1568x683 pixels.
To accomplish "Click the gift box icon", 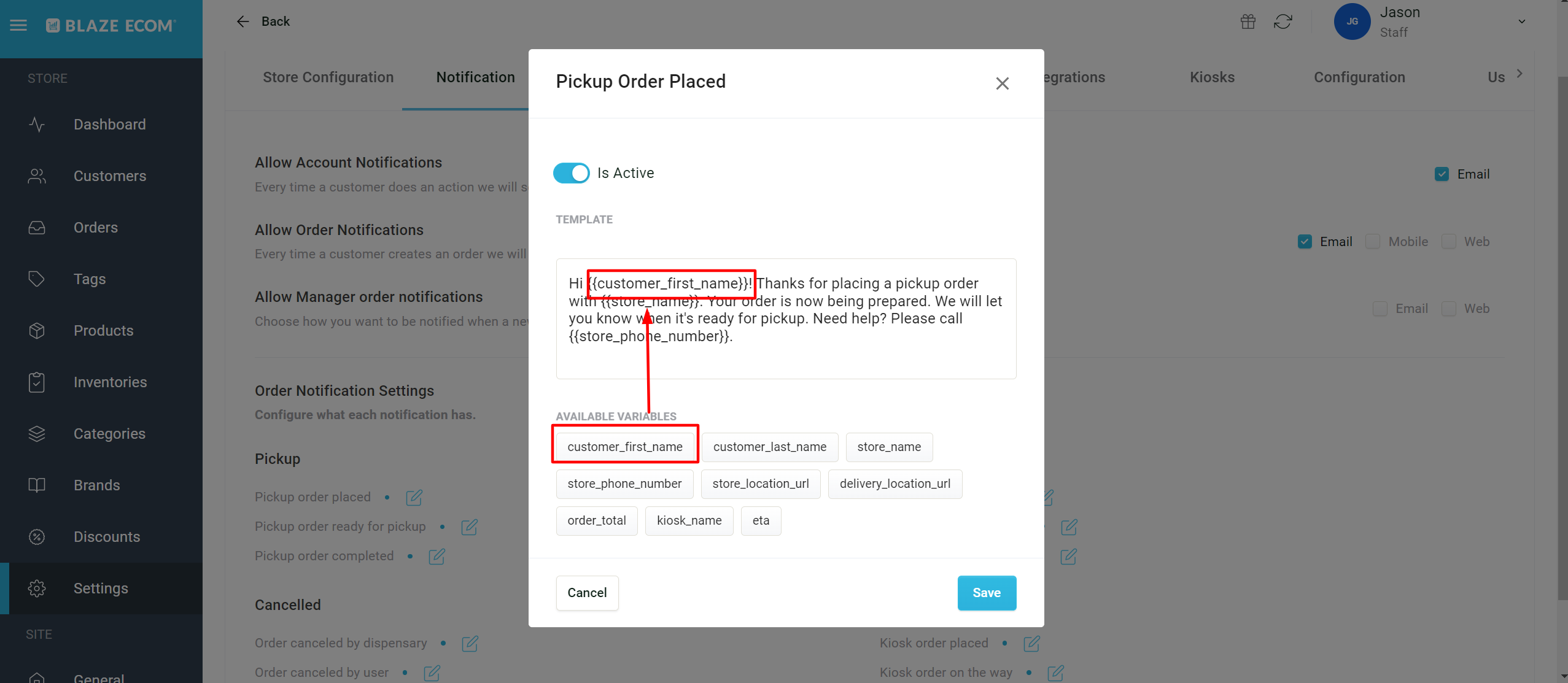I will tap(1248, 21).
